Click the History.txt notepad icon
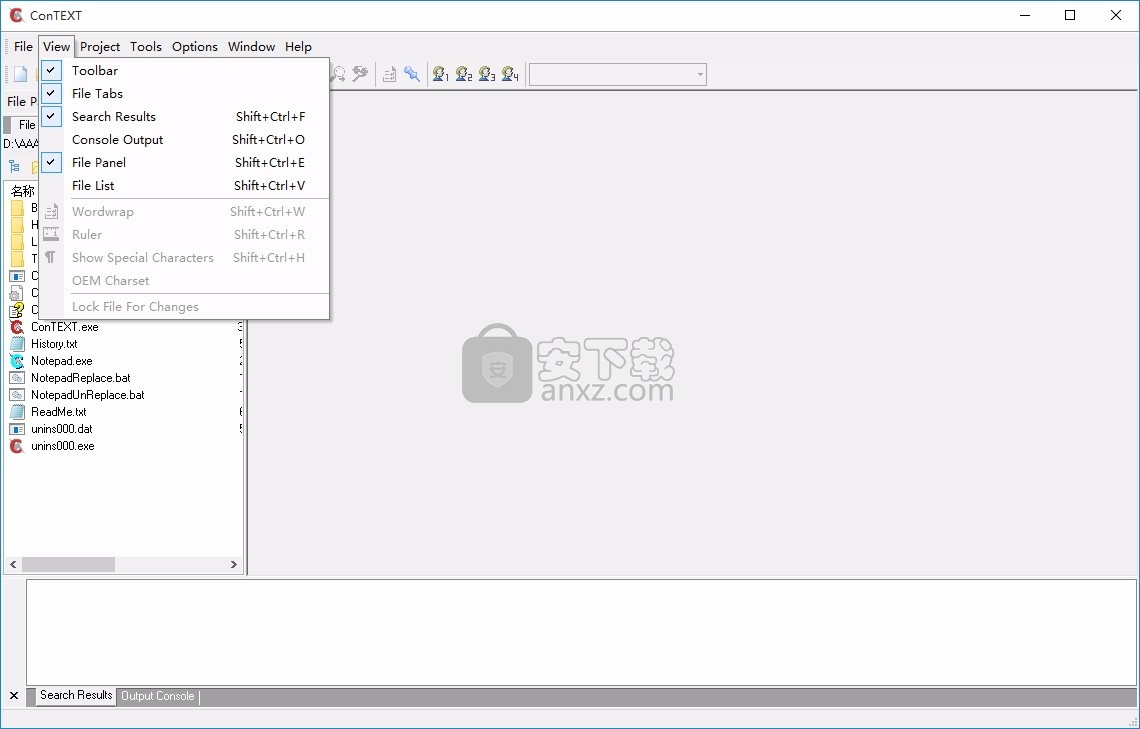This screenshot has height=729, width=1140. tap(17, 344)
